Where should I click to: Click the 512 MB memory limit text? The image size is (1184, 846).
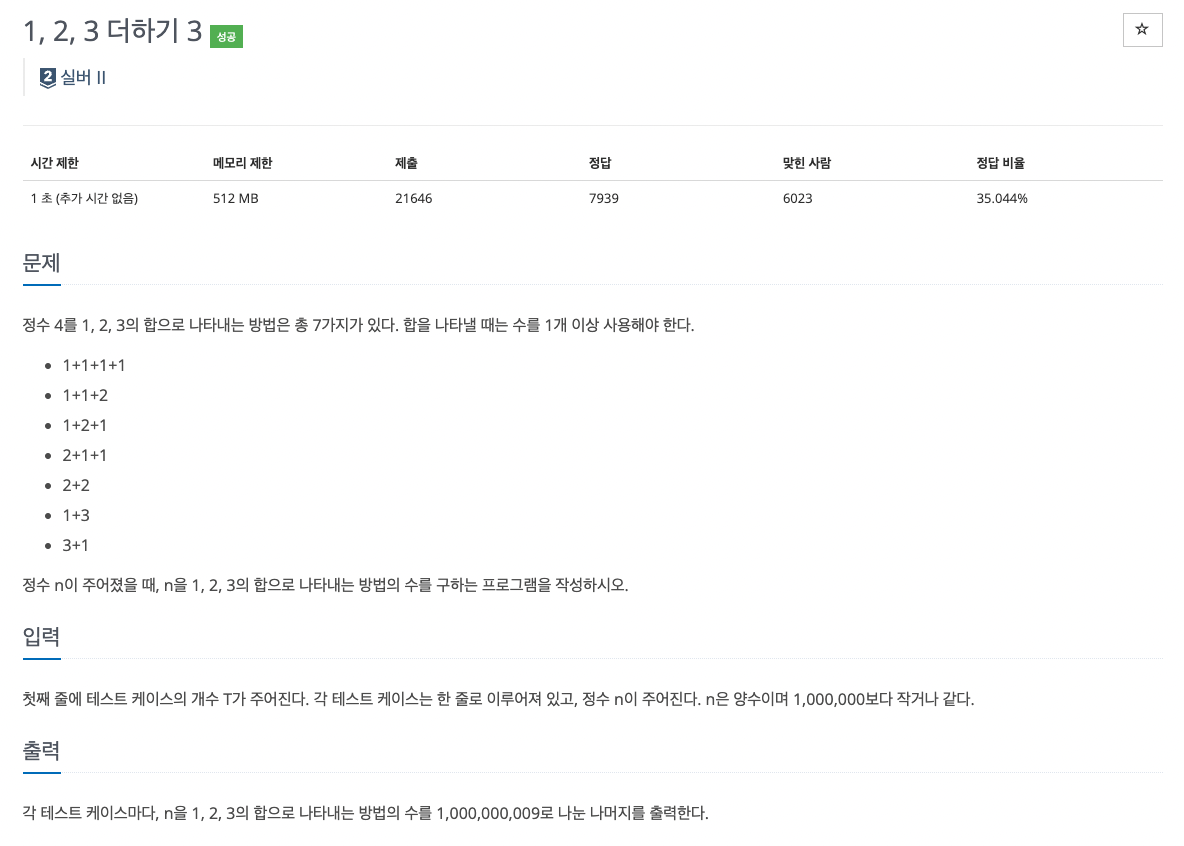(x=235, y=198)
